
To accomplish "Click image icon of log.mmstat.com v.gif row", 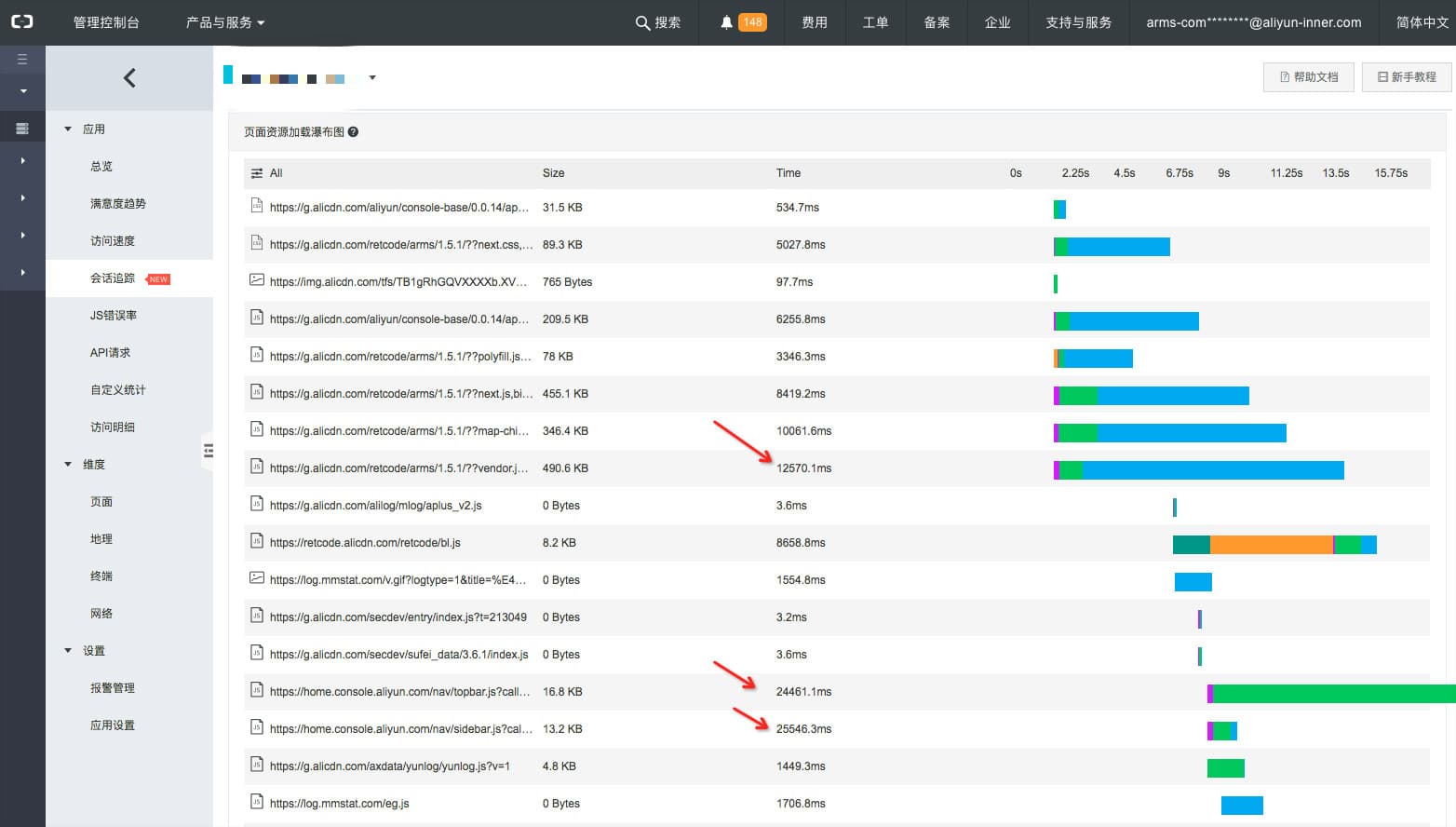I will point(257,577).
